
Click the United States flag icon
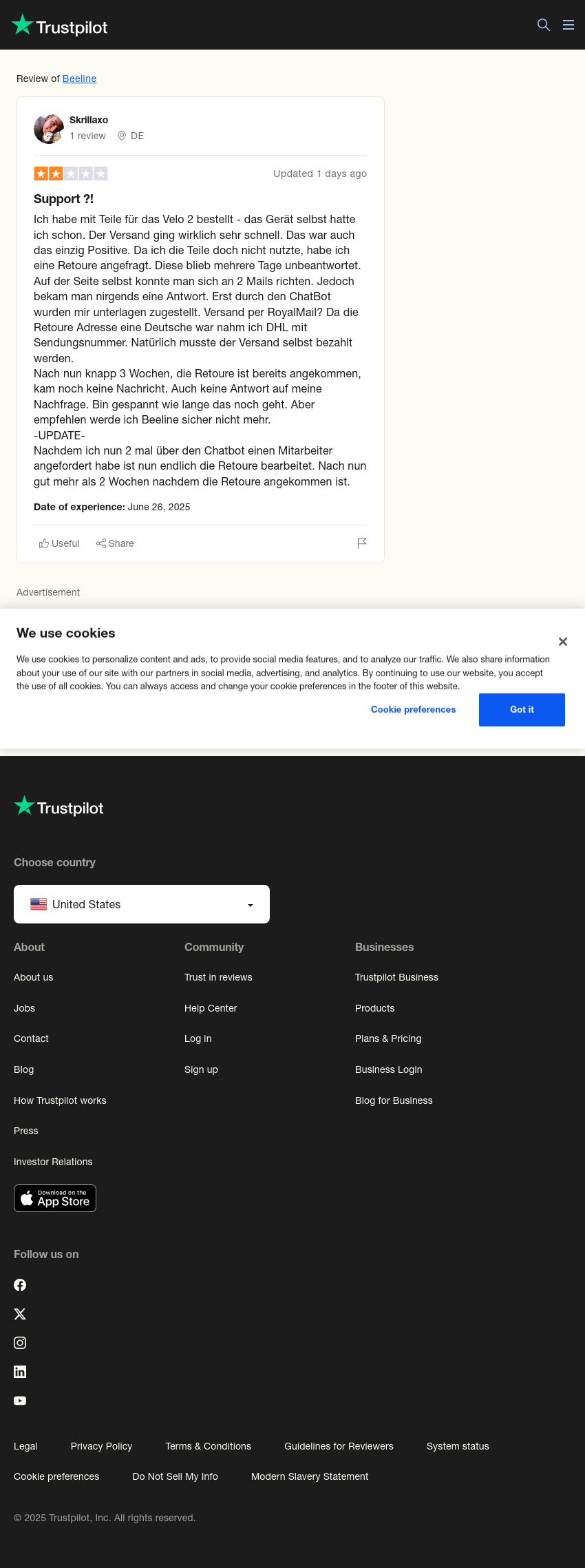(x=39, y=904)
